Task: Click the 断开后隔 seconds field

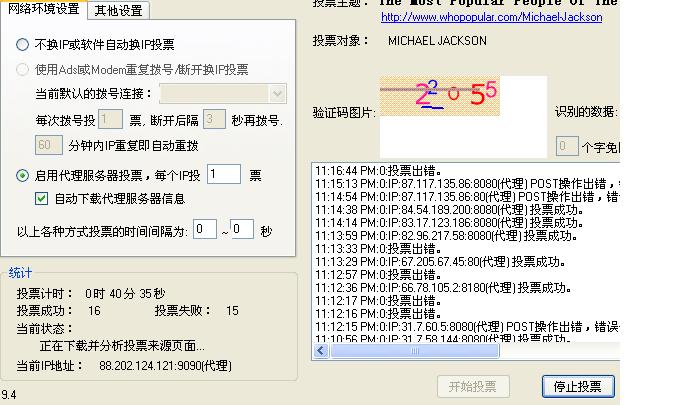Action: click(213, 120)
